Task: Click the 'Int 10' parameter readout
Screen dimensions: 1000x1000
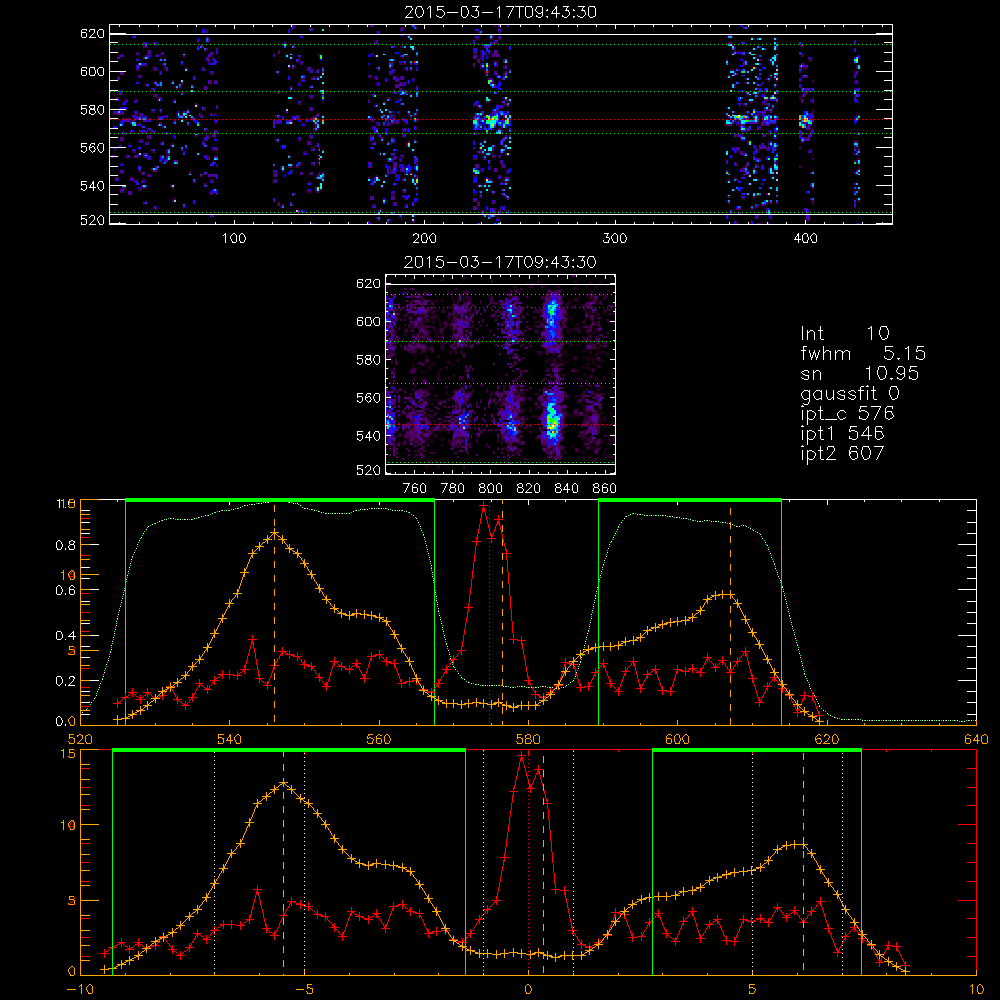Action: pos(844,333)
